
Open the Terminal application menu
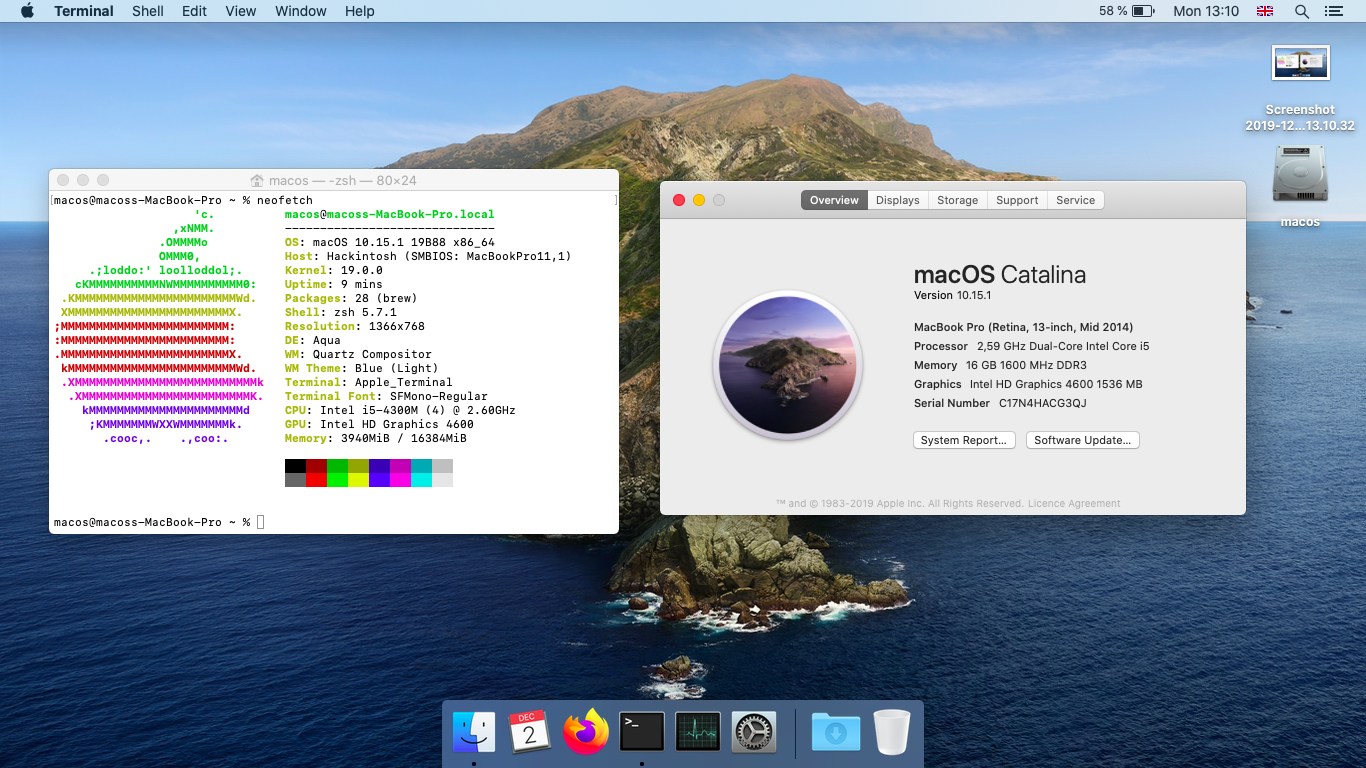tap(84, 11)
